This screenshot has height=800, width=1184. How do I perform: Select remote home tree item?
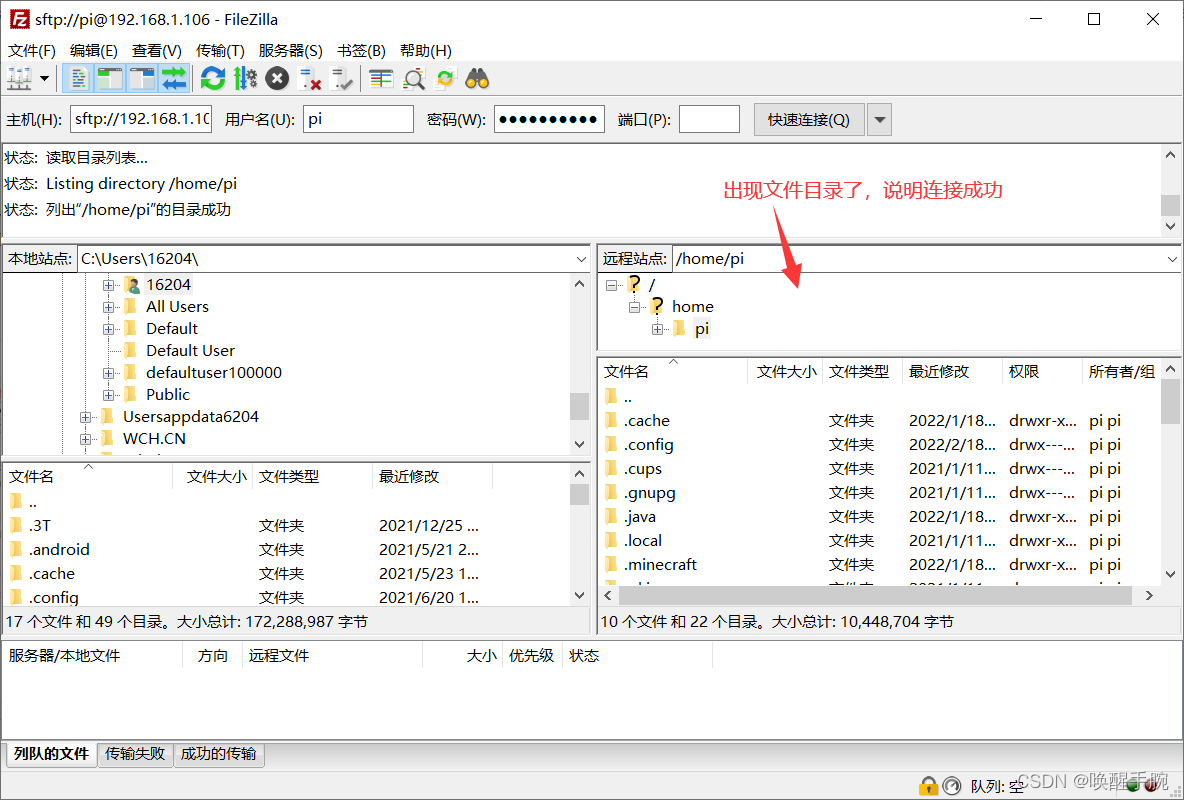[692, 307]
